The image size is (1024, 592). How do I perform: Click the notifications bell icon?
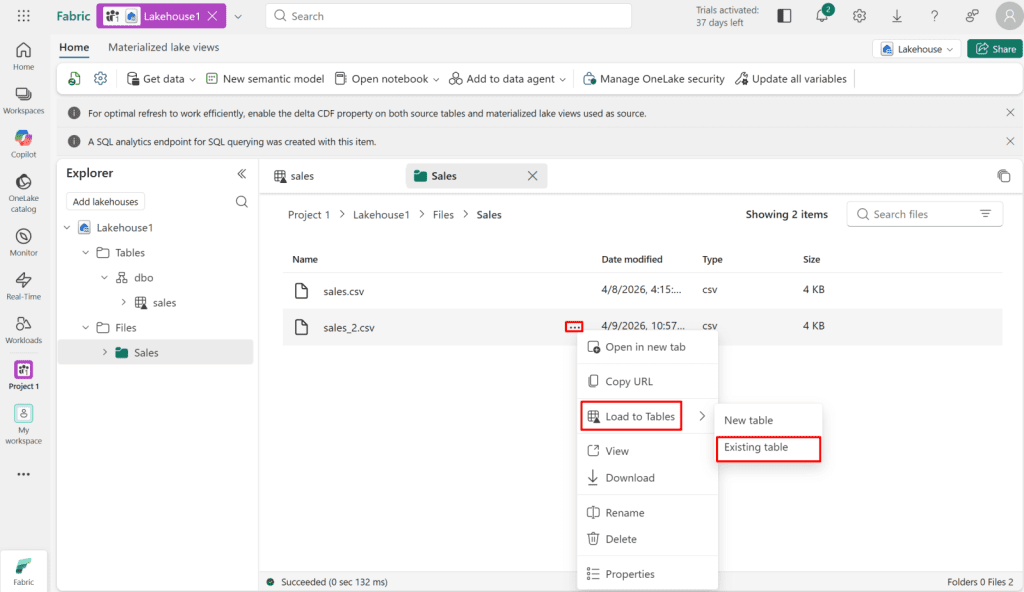pyautogui.click(x=822, y=16)
